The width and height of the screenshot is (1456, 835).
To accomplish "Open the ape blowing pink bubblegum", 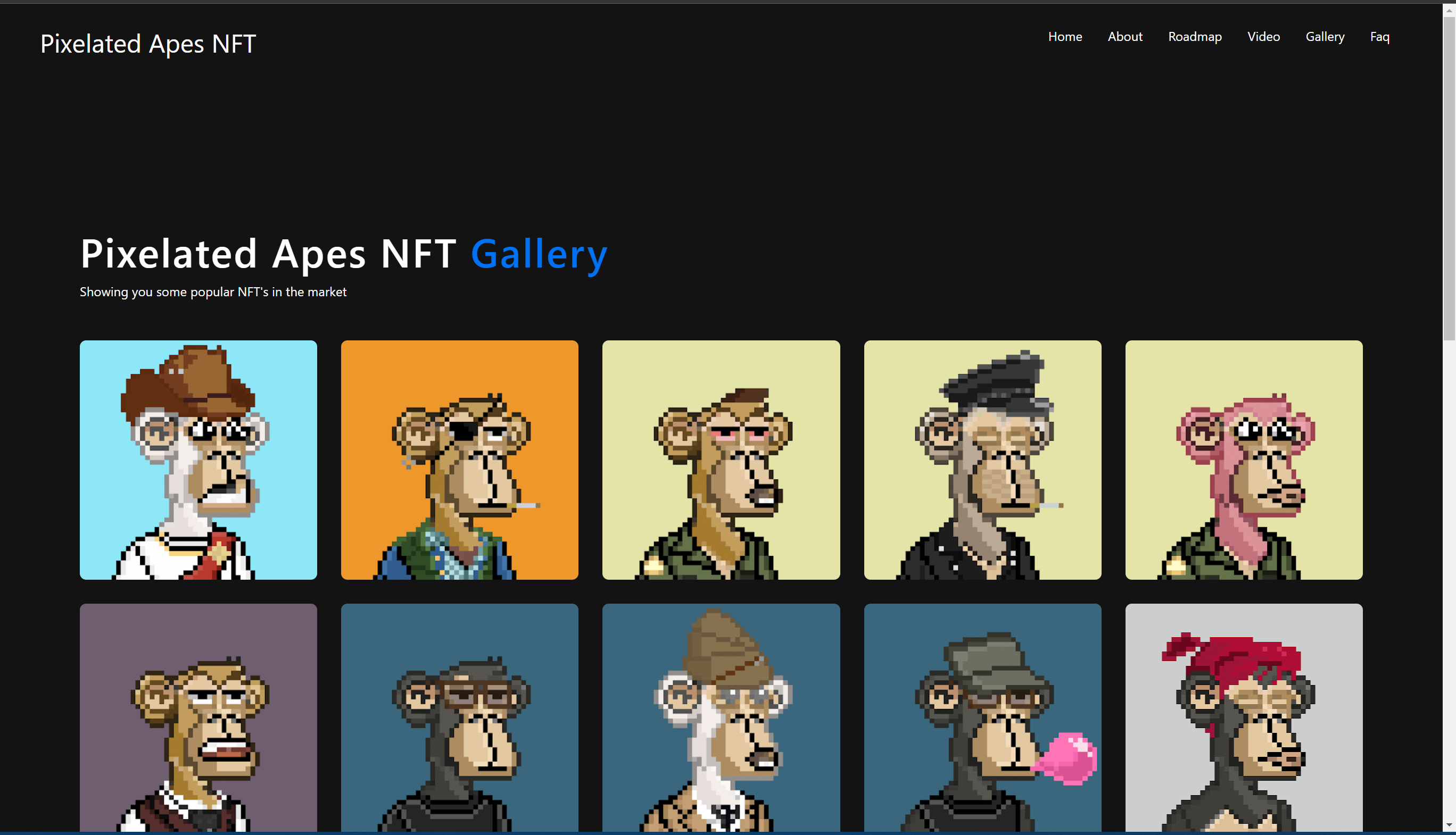I will pos(982,717).
